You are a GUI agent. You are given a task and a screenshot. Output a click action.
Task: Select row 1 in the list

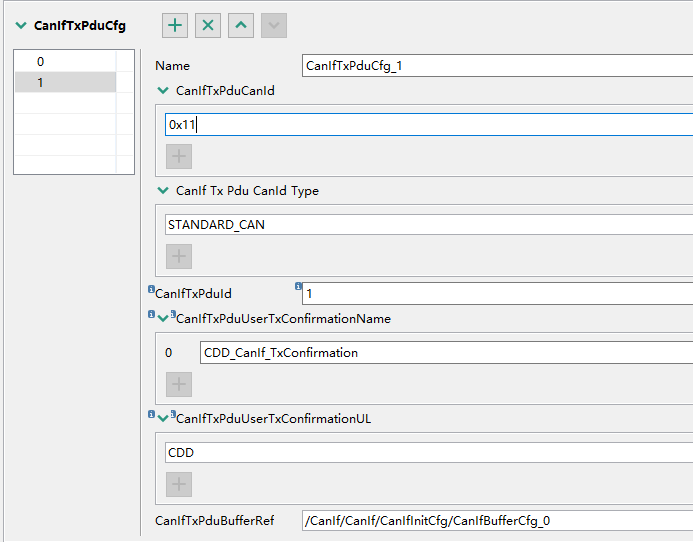click(65, 82)
